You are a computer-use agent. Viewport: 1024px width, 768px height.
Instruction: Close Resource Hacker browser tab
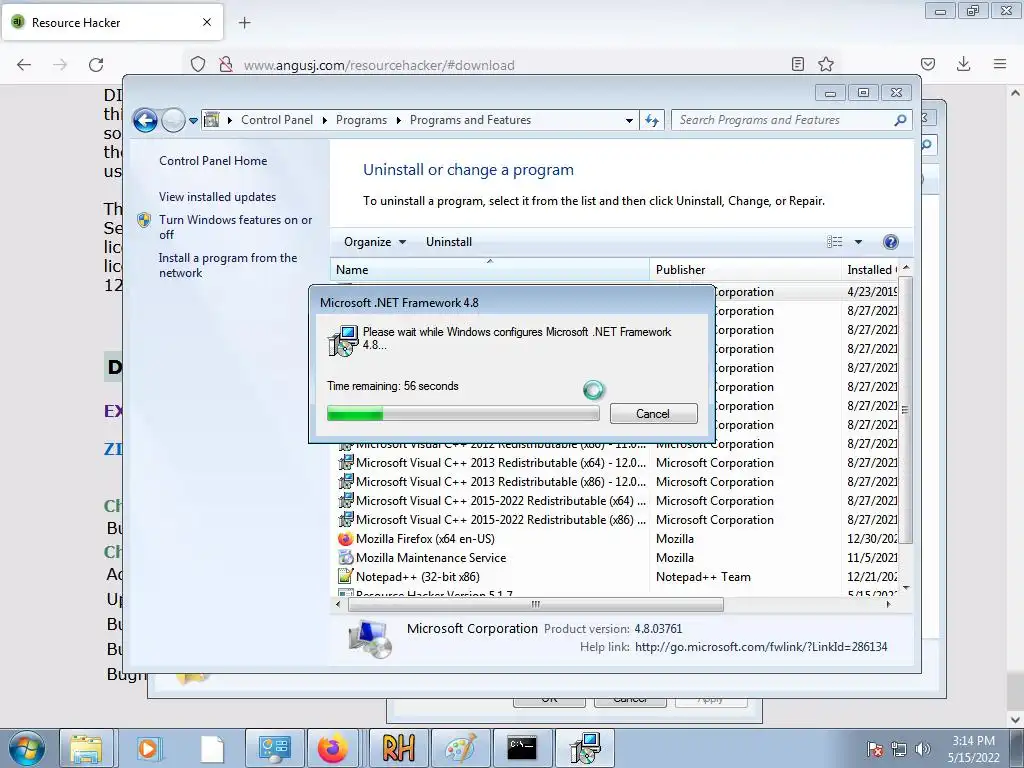[207, 22]
